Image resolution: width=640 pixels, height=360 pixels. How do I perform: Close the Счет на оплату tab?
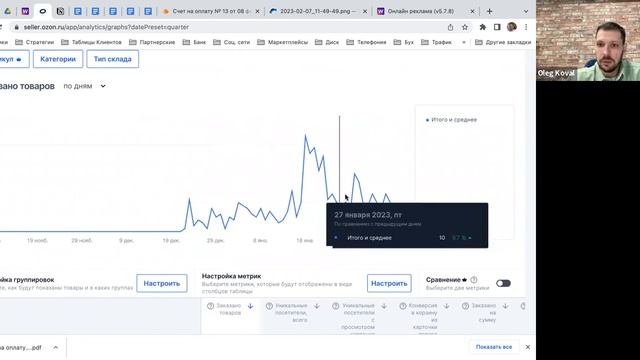257,11
